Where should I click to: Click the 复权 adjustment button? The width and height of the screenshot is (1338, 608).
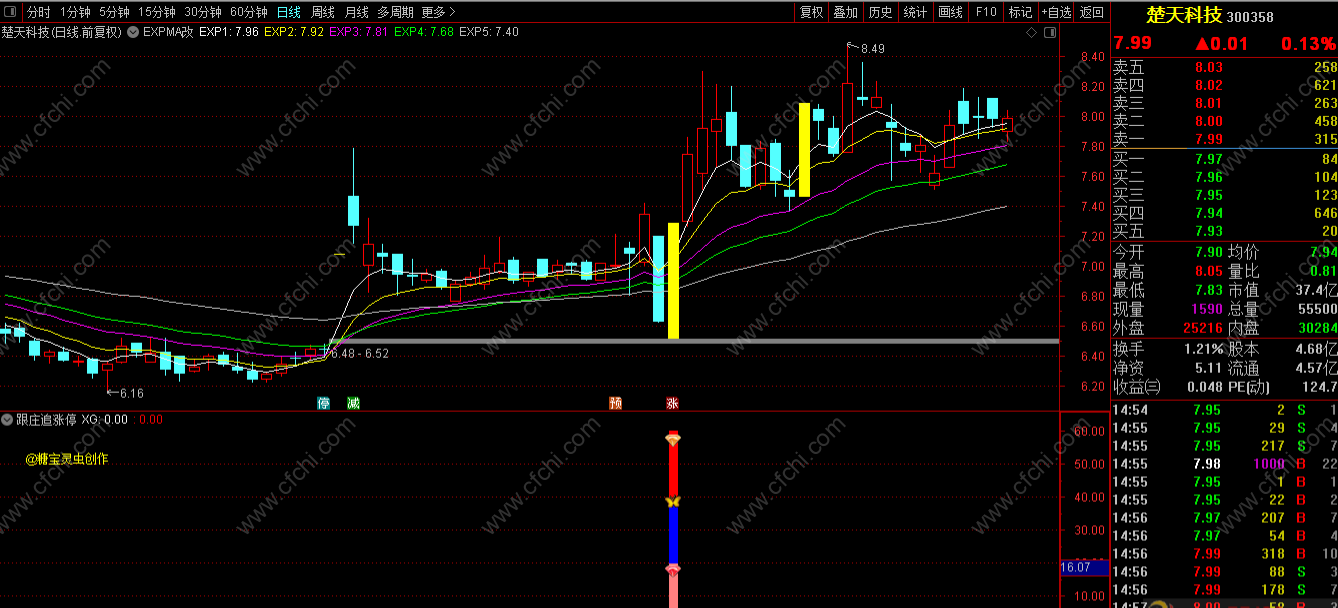(x=811, y=12)
